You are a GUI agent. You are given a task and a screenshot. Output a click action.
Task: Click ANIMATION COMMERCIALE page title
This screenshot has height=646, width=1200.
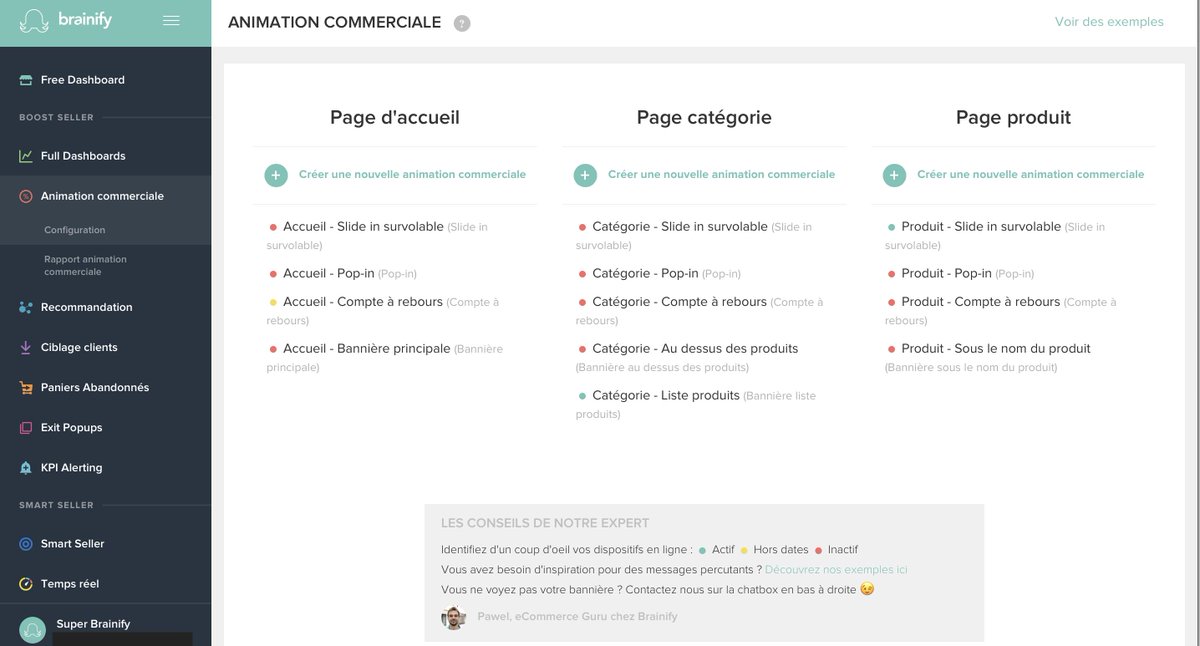point(335,22)
